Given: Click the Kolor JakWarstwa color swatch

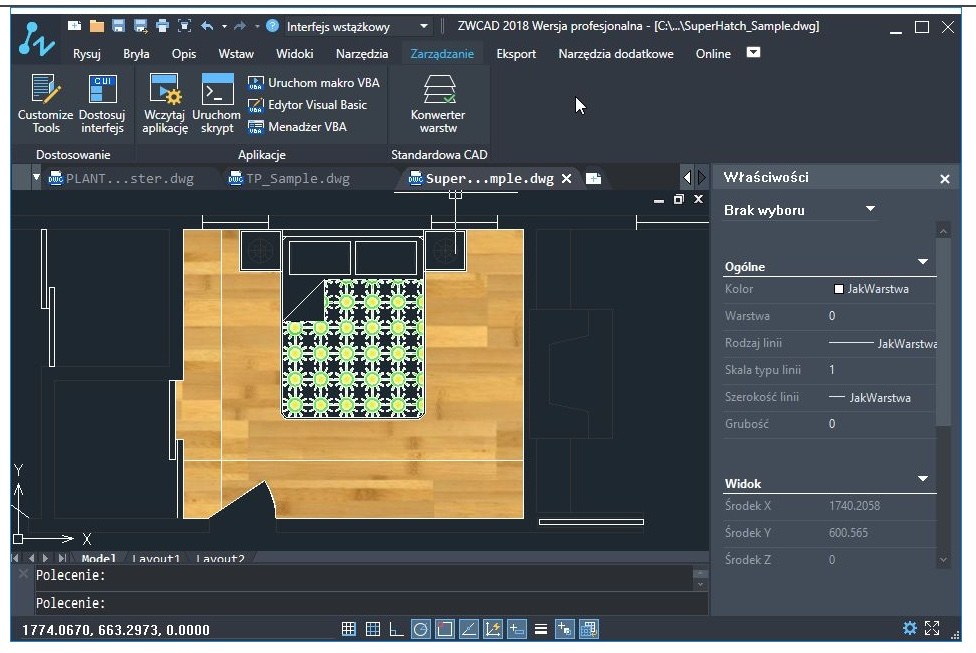Looking at the screenshot, I should (838, 289).
